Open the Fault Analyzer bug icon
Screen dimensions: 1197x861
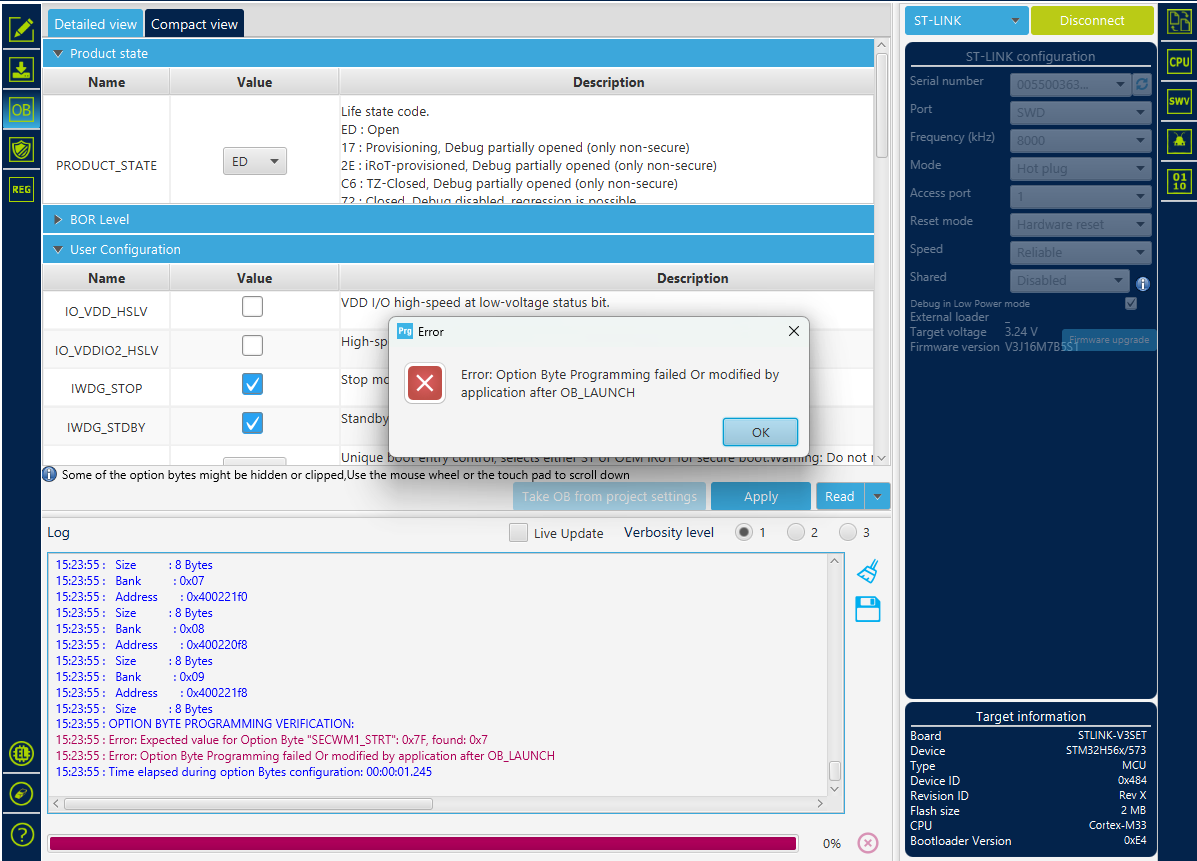[x=1178, y=140]
